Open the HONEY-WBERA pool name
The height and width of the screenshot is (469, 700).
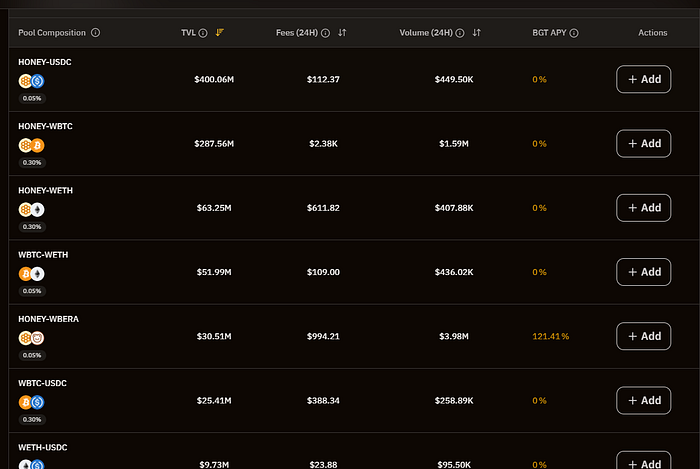click(x=48, y=319)
